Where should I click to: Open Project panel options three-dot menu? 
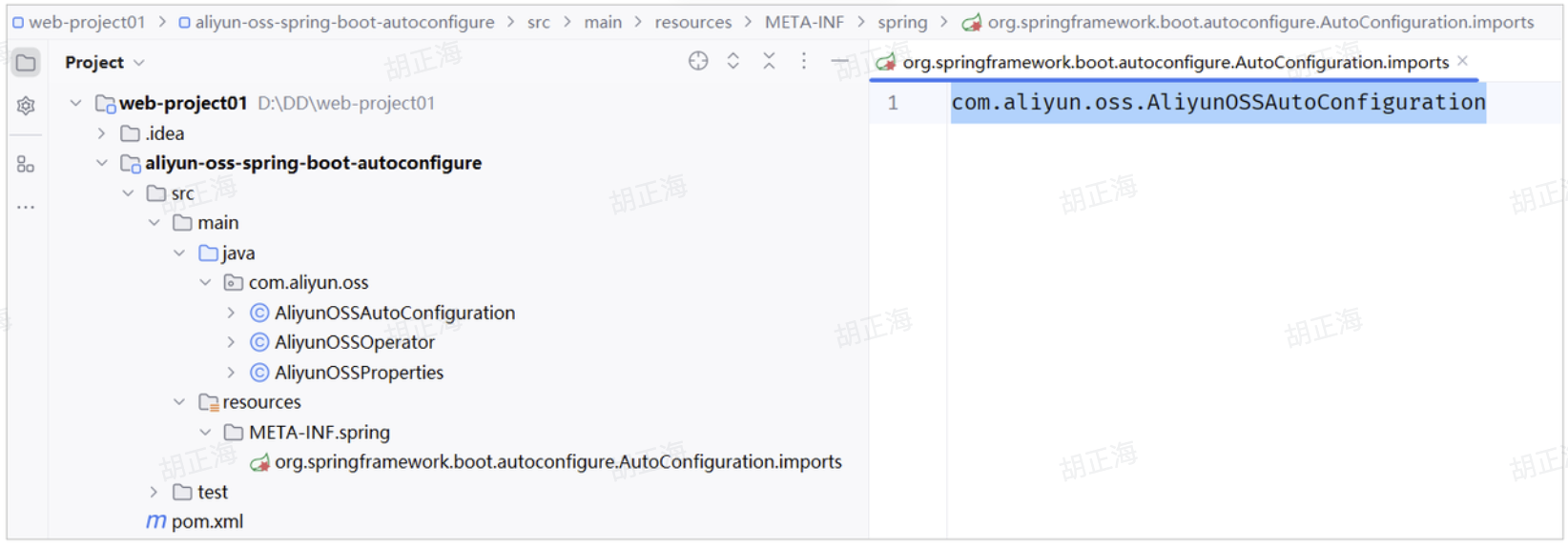point(804,61)
